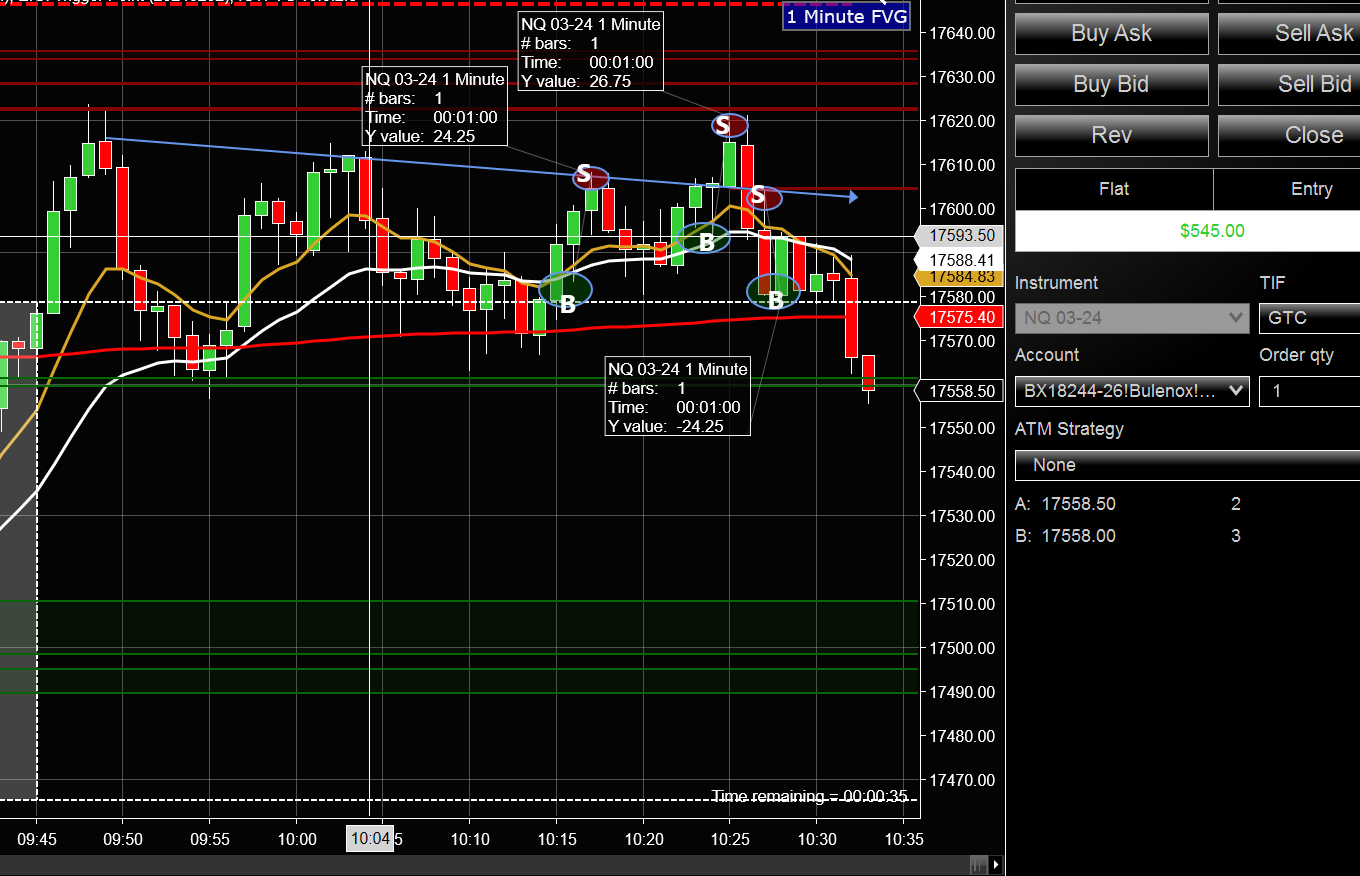The width and height of the screenshot is (1360, 876).
Task: Click the $545.00 PnL display
Action: click(x=1212, y=231)
